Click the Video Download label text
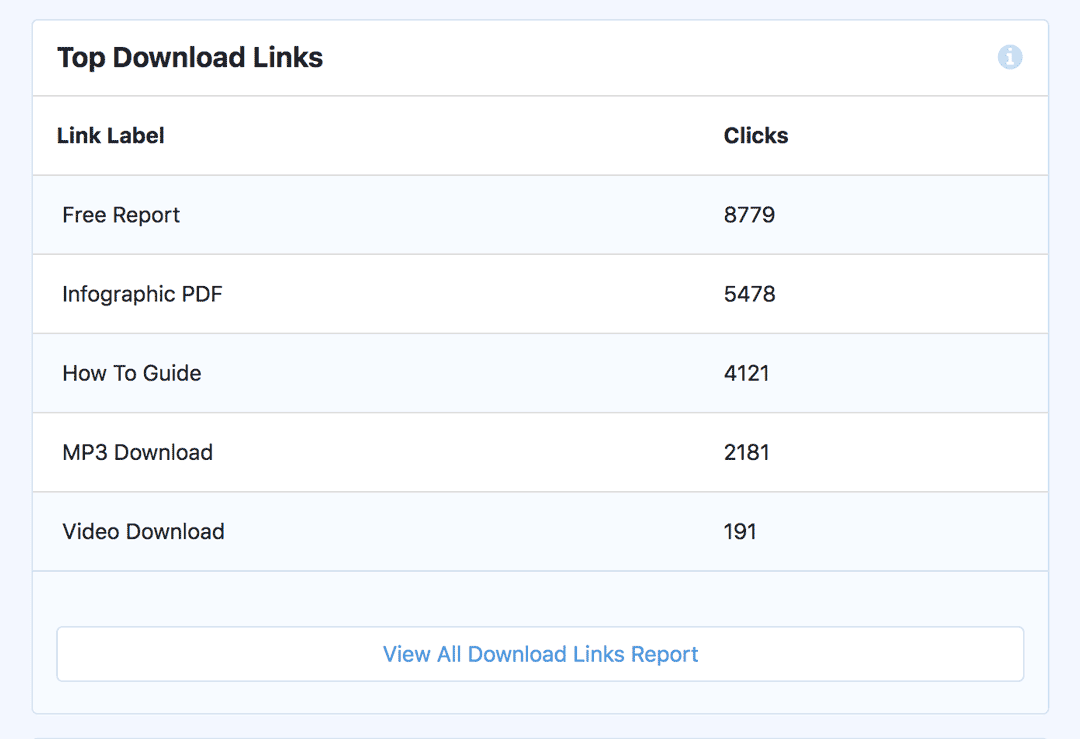1080x739 pixels. (143, 531)
